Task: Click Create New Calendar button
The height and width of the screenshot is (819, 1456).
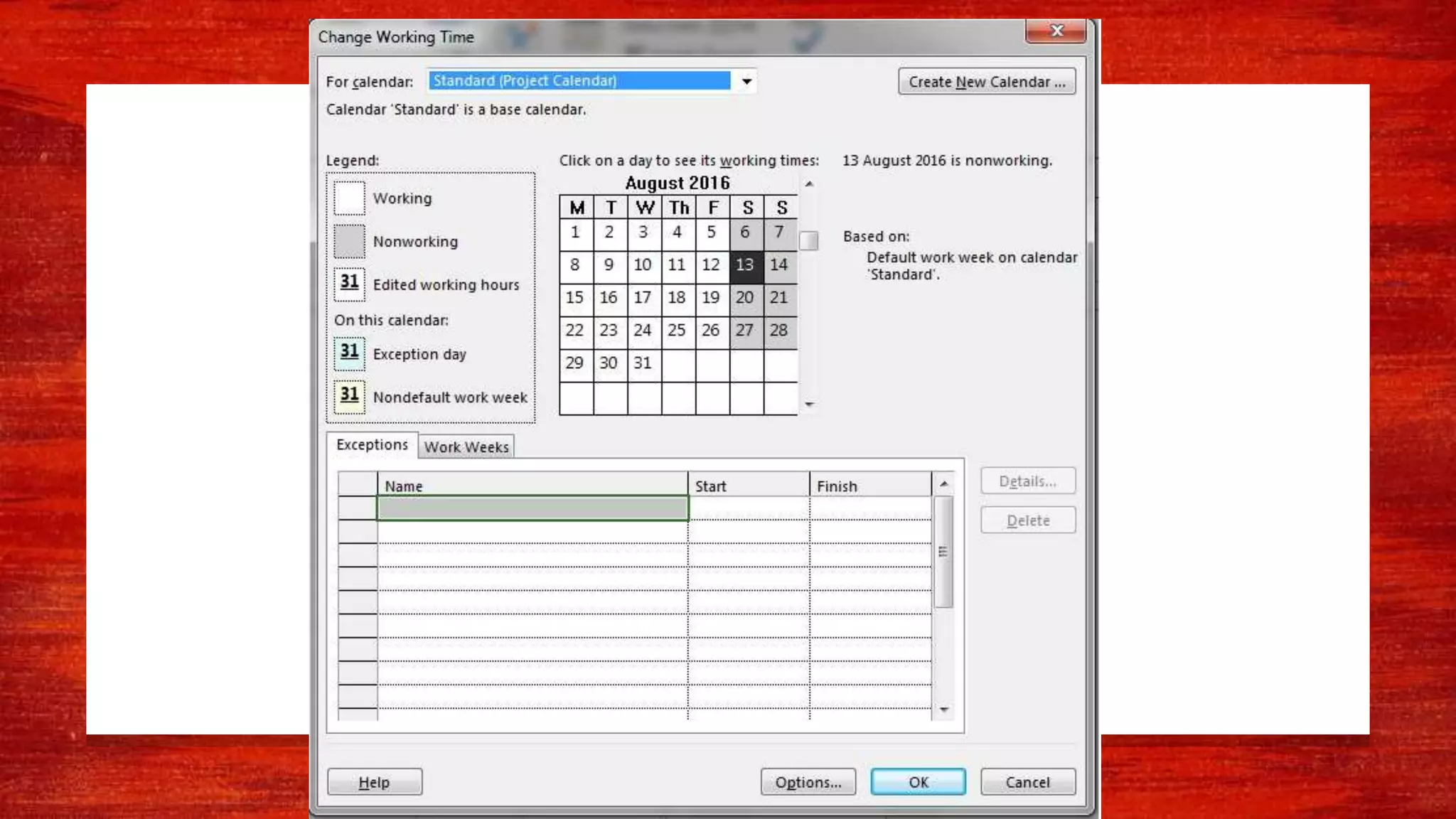Action: pyautogui.click(x=986, y=82)
